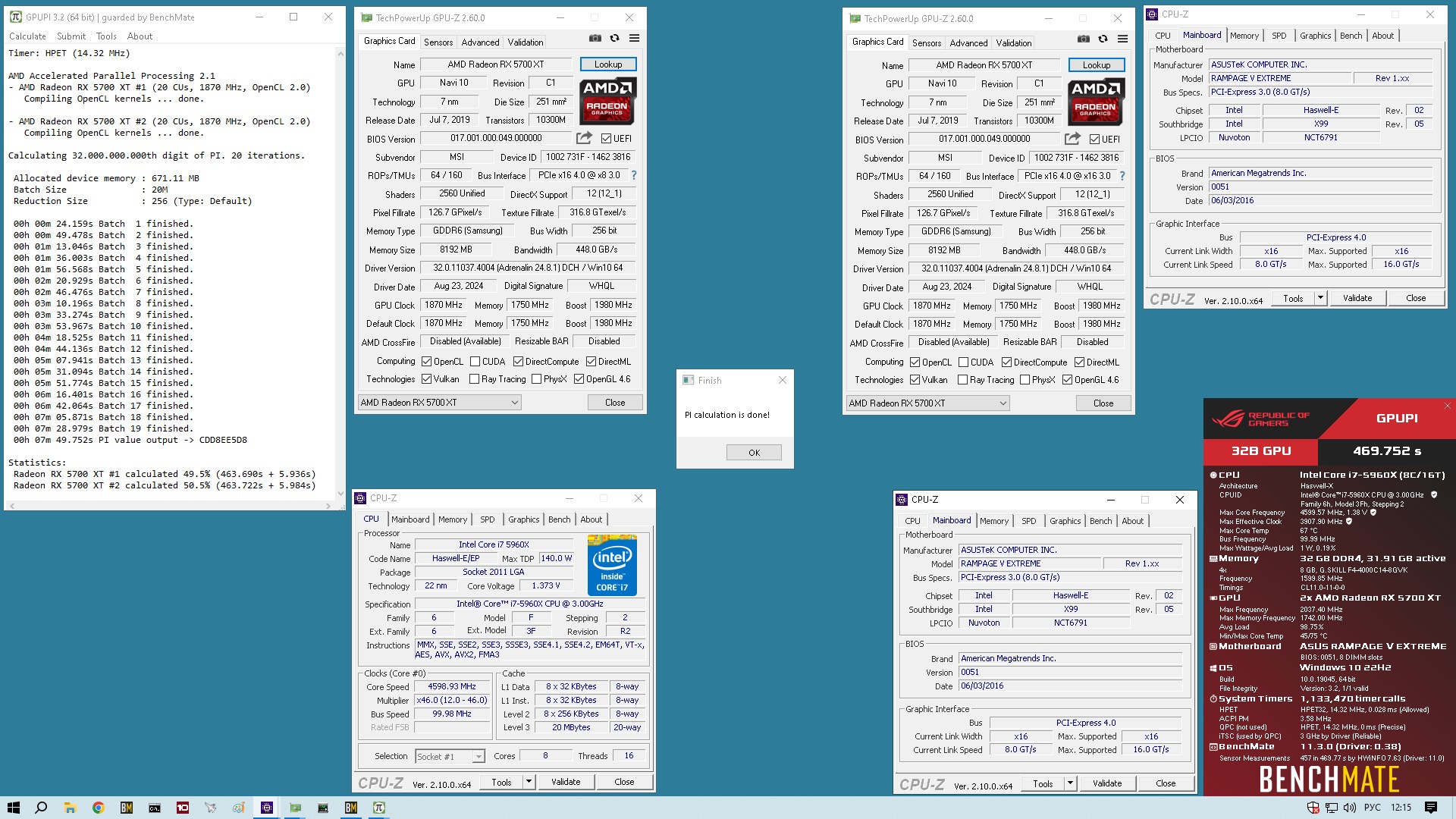
Task: Toggle the DirectCompute checkbox in the left GPU-Z window
Action: (x=519, y=362)
